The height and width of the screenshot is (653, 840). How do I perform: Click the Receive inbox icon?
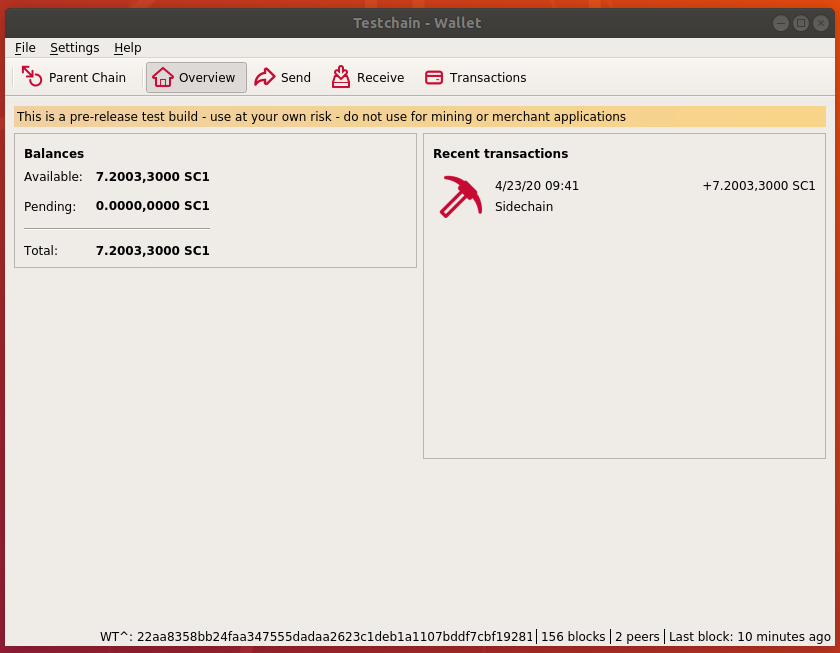tap(341, 77)
